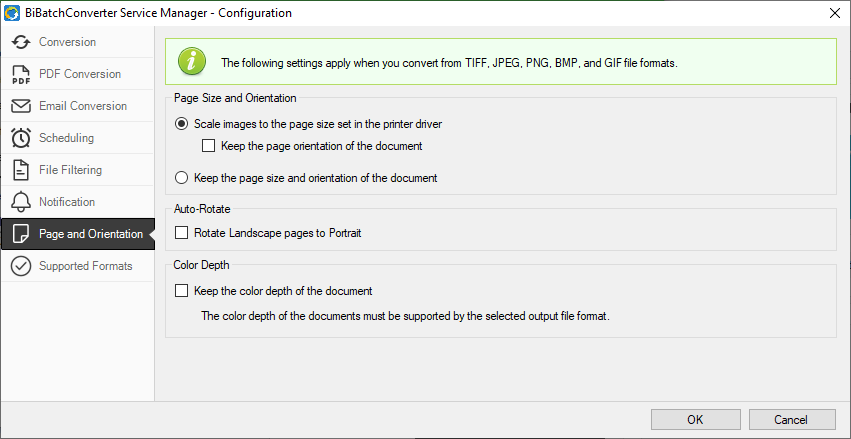Image resolution: width=851 pixels, height=439 pixels.
Task: Click the BiBatchConverter app icon in title bar
Action: point(12,13)
